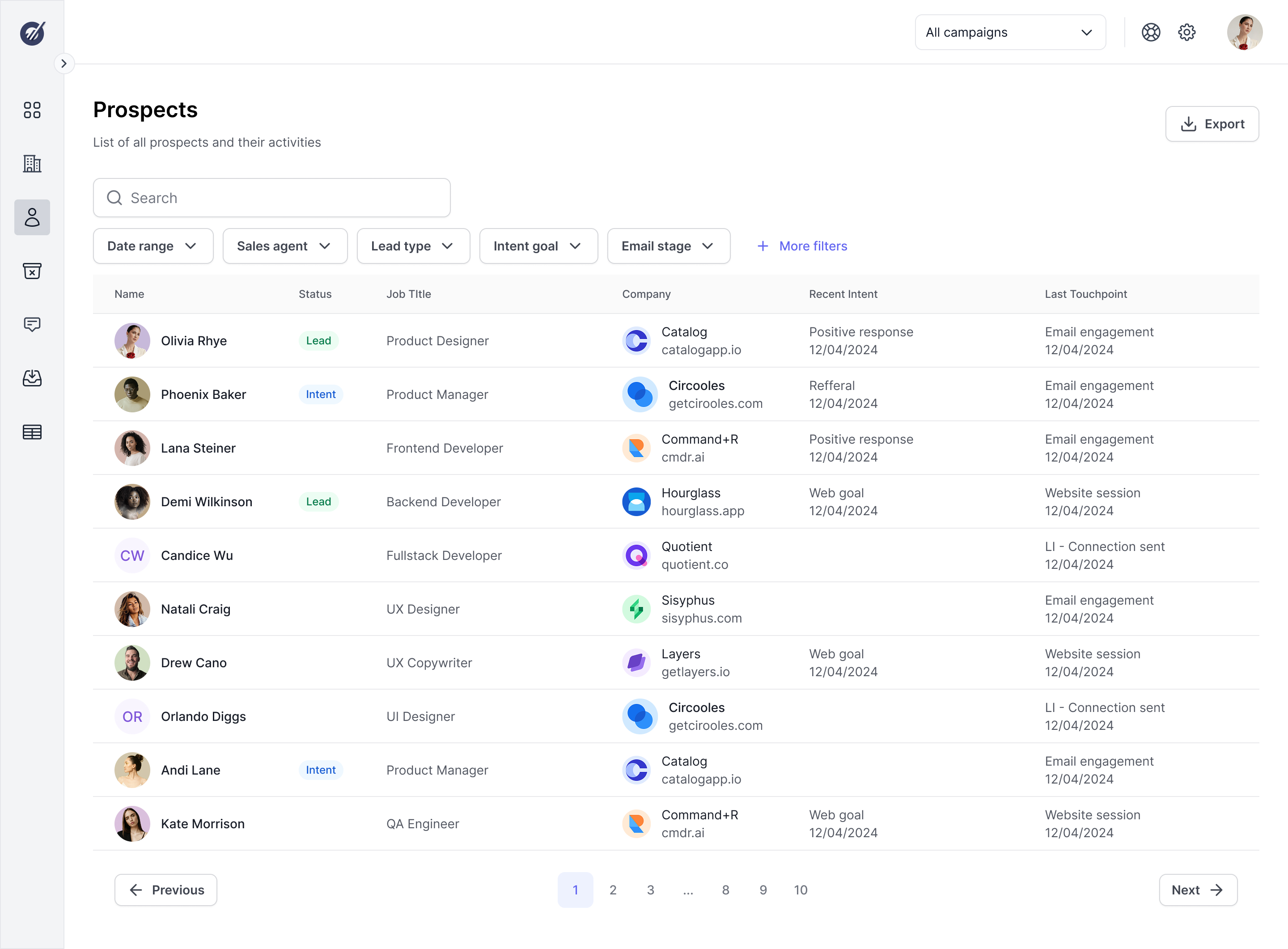
Task: Open the user profile avatar in header
Action: (1244, 32)
